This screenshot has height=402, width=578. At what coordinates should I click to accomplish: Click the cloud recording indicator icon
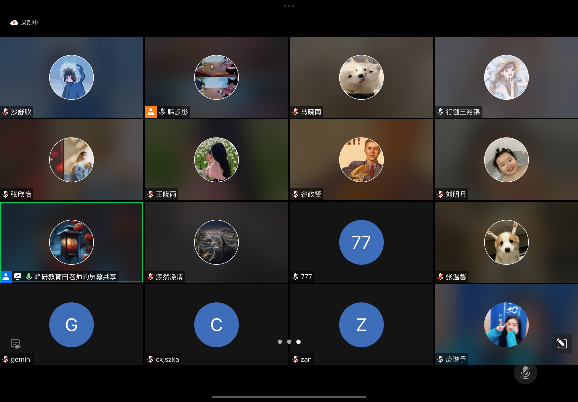coord(14,22)
